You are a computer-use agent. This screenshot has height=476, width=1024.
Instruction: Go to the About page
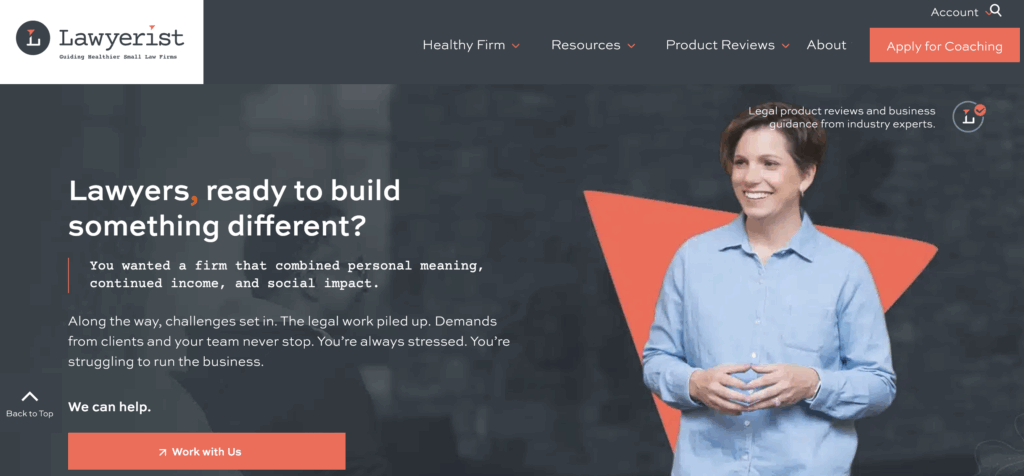tap(826, 45)
